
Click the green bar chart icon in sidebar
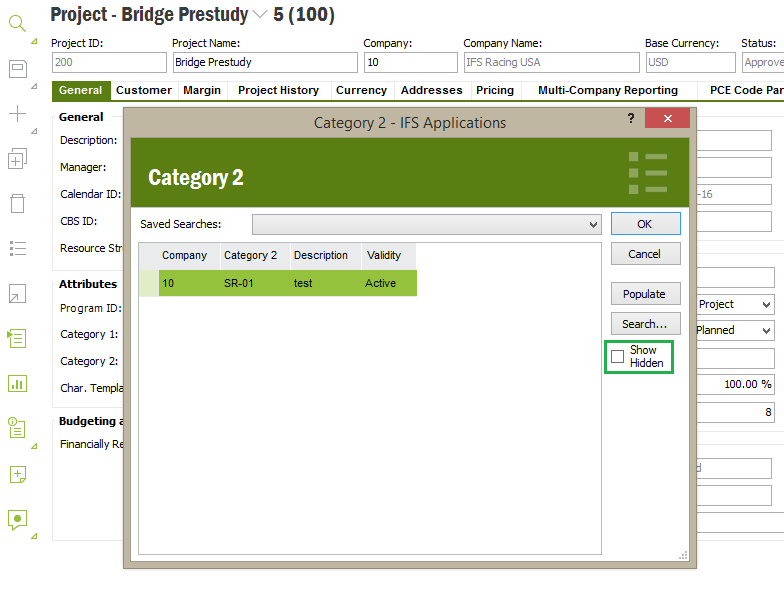point(18,384)
